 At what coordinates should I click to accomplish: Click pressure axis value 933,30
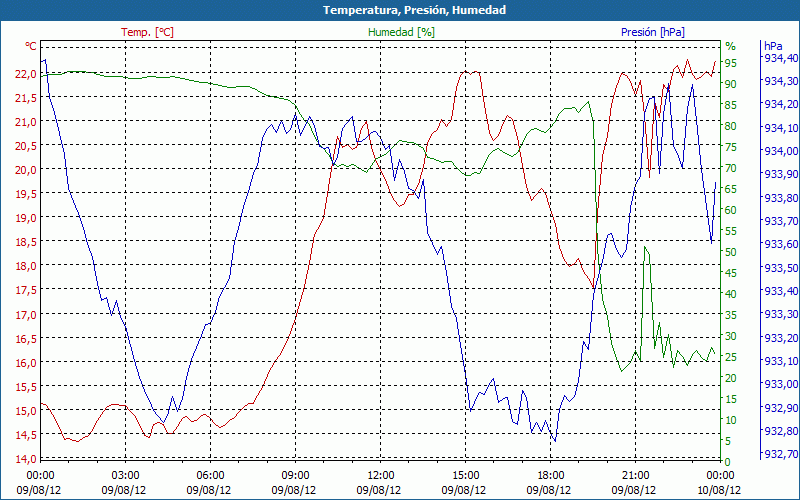[x=780, y=315]
